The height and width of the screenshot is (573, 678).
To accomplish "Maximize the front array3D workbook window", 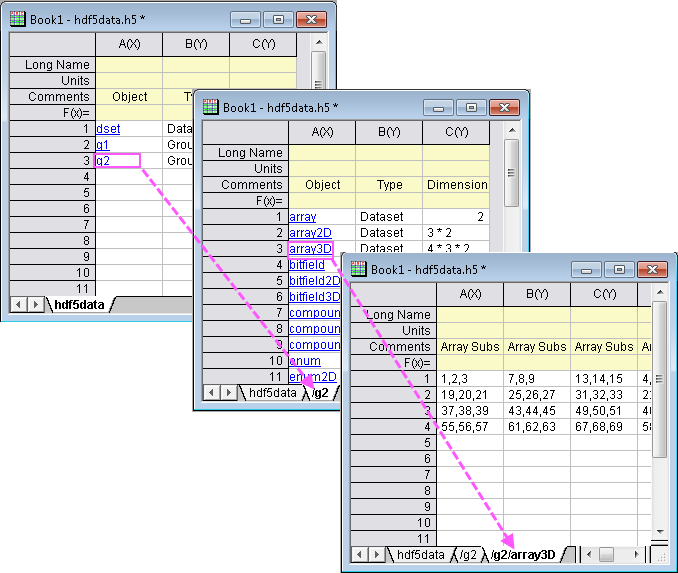I will (x=619, y=270).
